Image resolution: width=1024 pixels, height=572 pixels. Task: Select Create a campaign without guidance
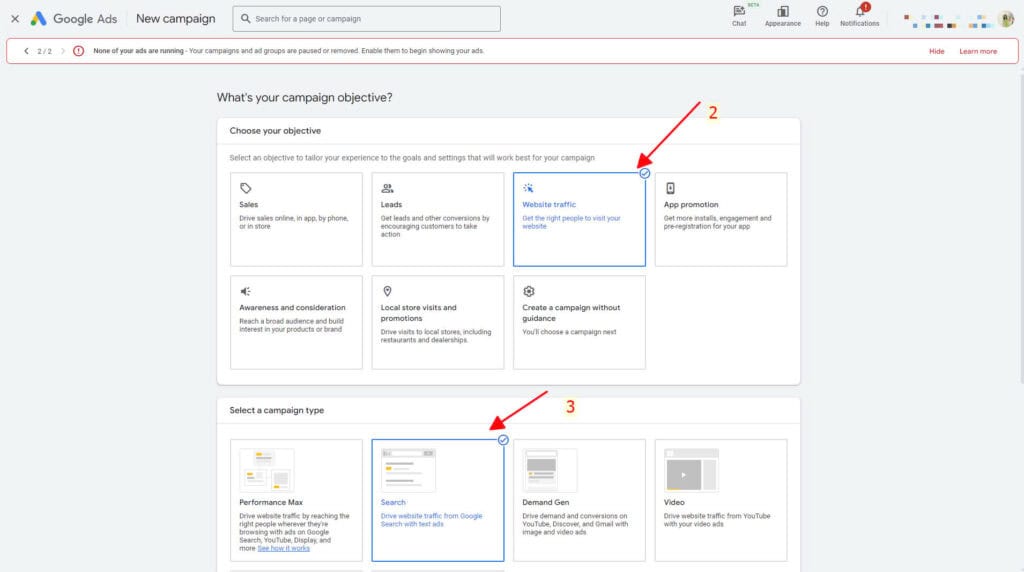(x=579, y=322)
